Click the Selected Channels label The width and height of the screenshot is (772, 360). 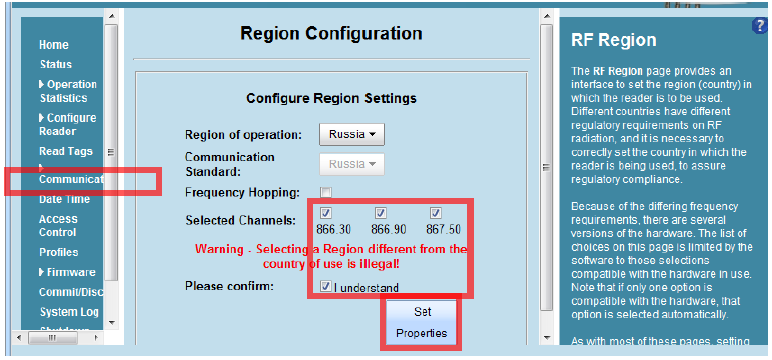click(x=241, y=220)
